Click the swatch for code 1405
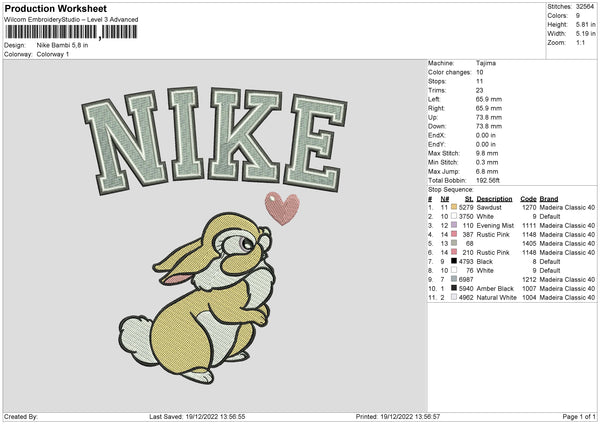This screenshot has width=600, height=424. tap(454, 243)
